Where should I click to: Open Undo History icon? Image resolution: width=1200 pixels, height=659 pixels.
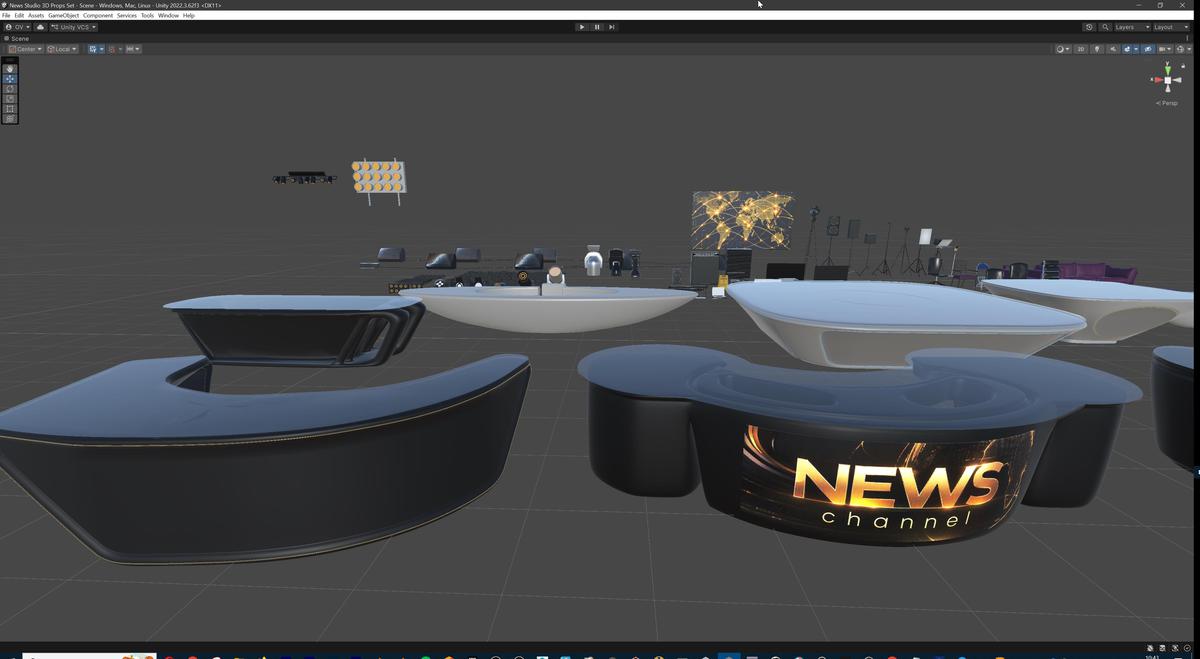point(1089,27)
